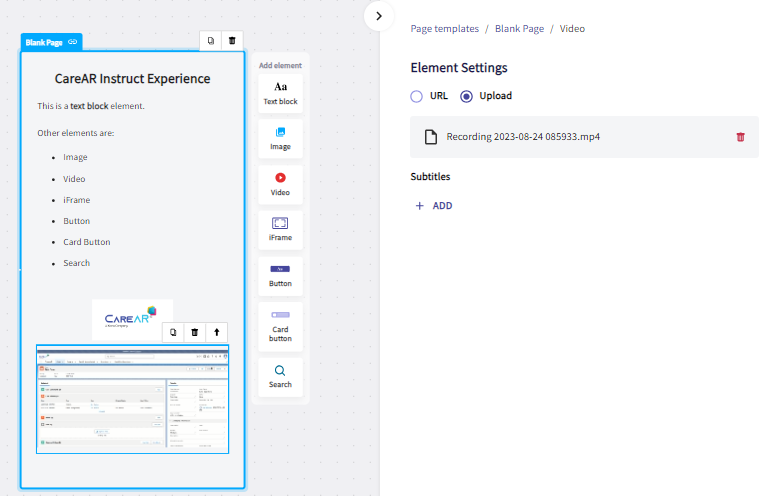Viewport: 779px width, 496px height.
Task: Duplicate the selected video element
Action: (x=173, y=332)
